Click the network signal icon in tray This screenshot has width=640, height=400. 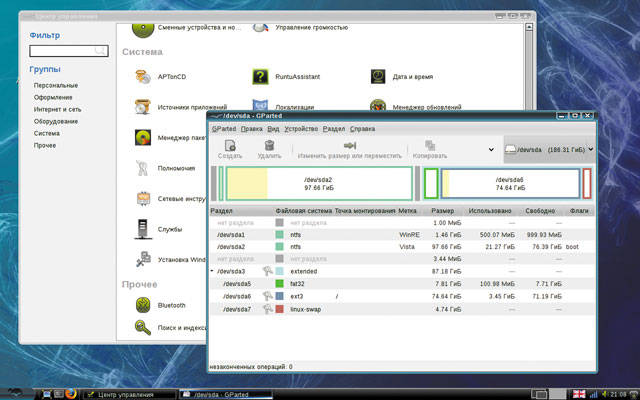tap(593, 394)
